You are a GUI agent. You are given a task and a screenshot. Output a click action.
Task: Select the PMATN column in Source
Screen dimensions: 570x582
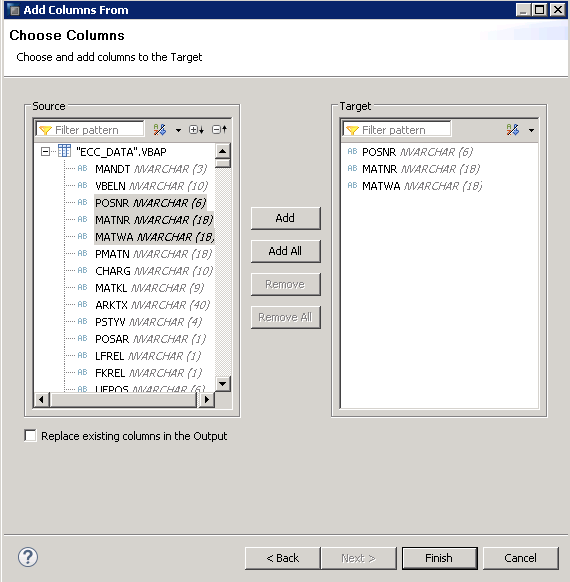click(153, 254)
